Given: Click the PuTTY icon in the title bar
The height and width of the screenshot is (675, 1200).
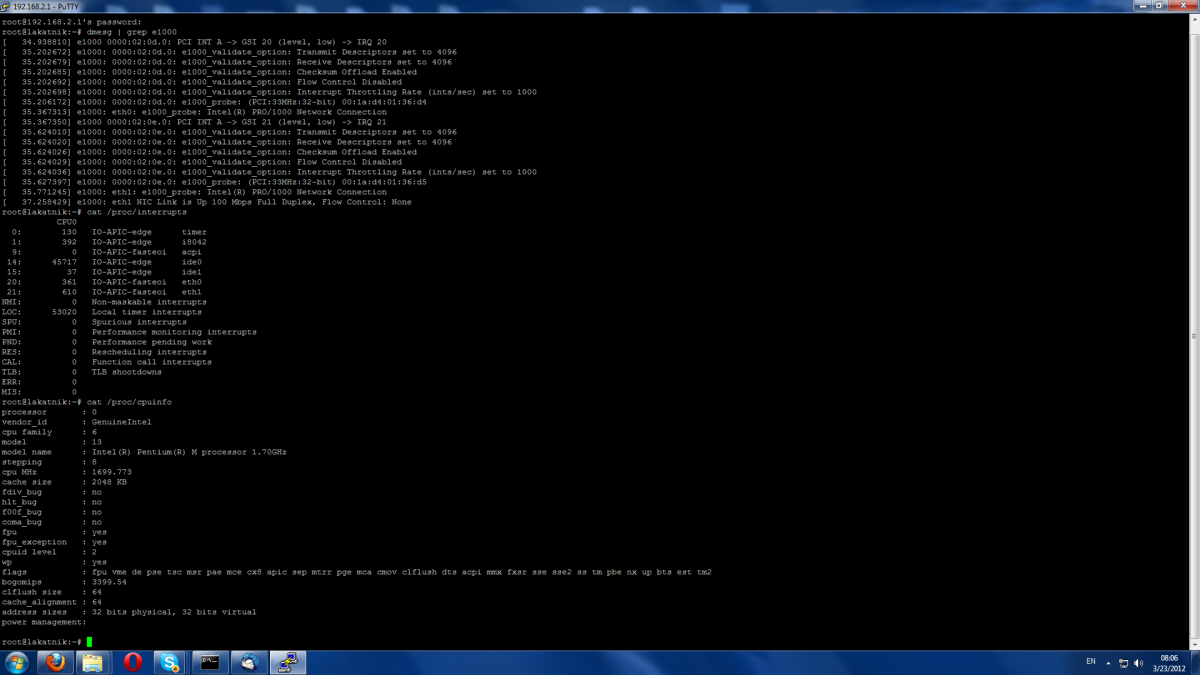Looking at the screenshot, I should [x=6, y=6].
